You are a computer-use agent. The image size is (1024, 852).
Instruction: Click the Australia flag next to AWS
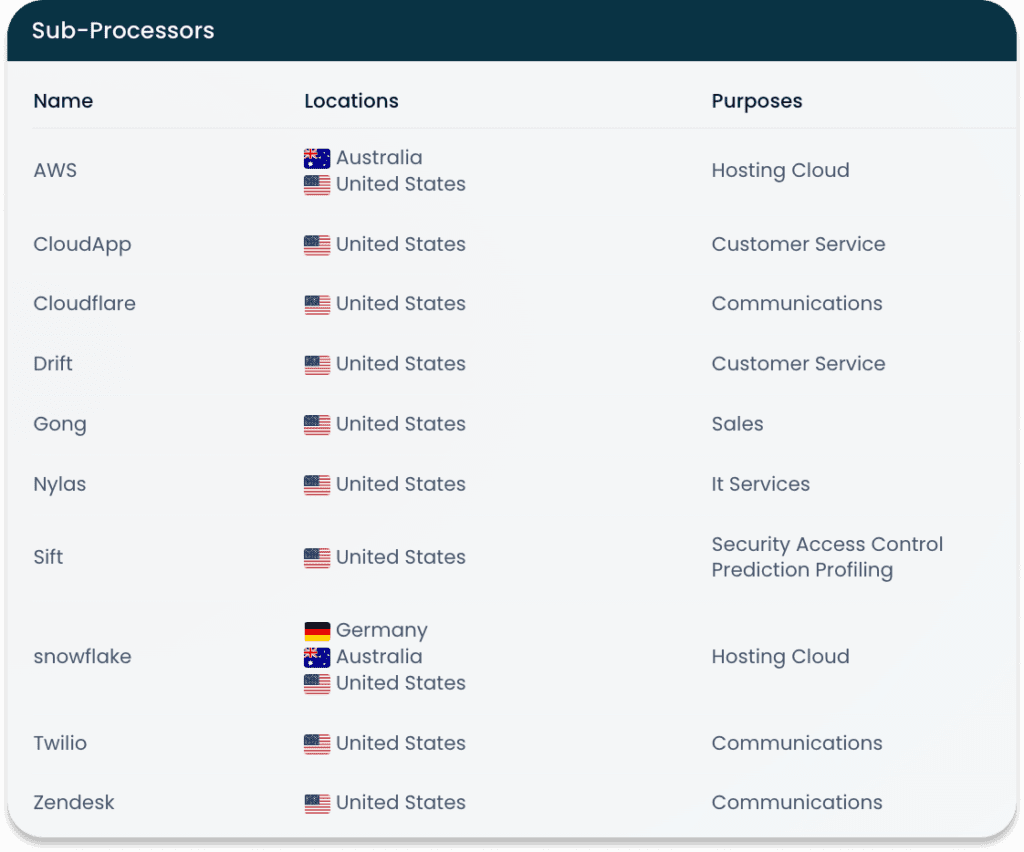point(316,157)
